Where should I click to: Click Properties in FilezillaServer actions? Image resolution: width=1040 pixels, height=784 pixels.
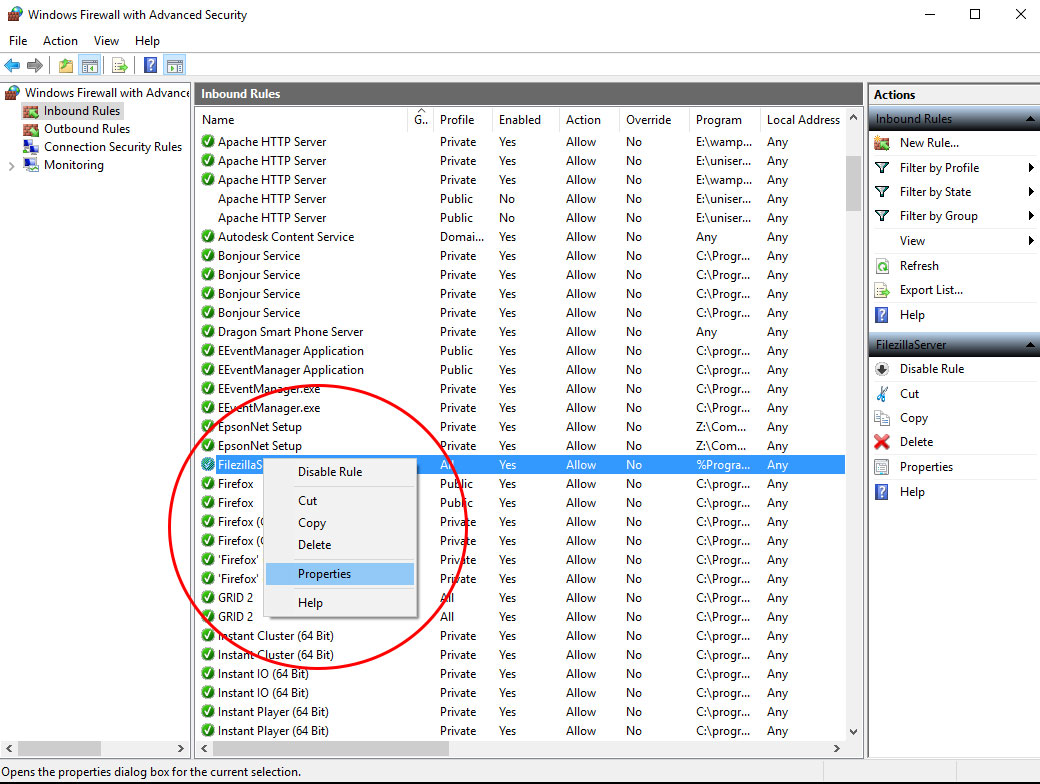tap(926, 467)
